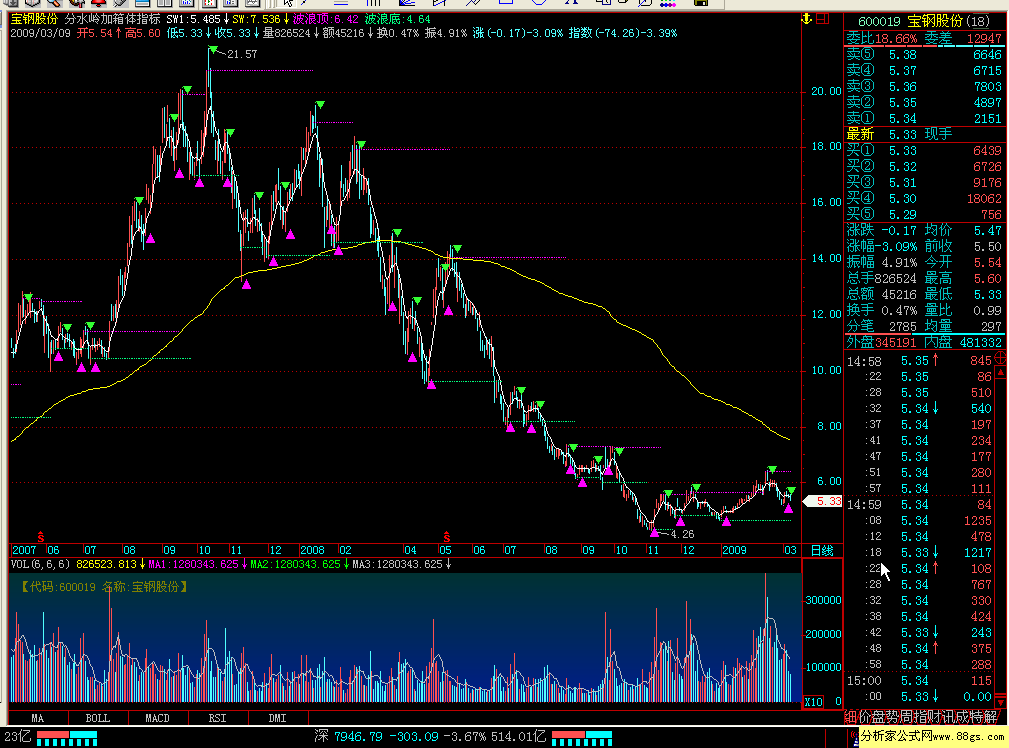Switch to the BOLL indicator tab
This screenshot has width=1009, height=748.
(x=98, y=718)
